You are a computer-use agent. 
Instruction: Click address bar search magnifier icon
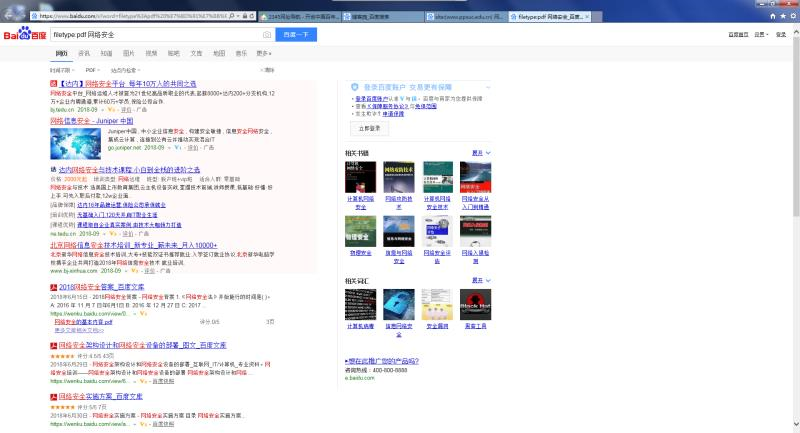tap(232, 16)
